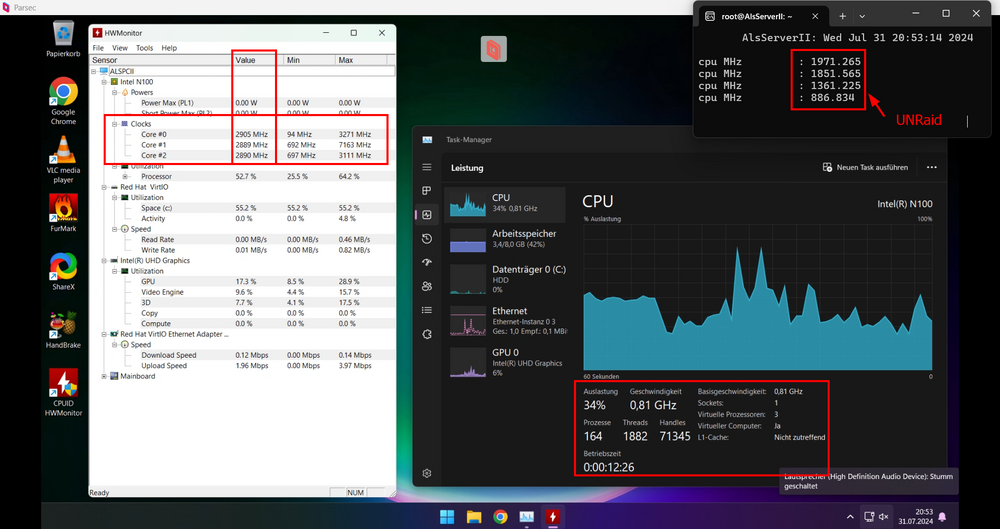Open new terminal tab with plus button
The width and height of the screenshot is (1000, 529).
[x=842, y=16]
